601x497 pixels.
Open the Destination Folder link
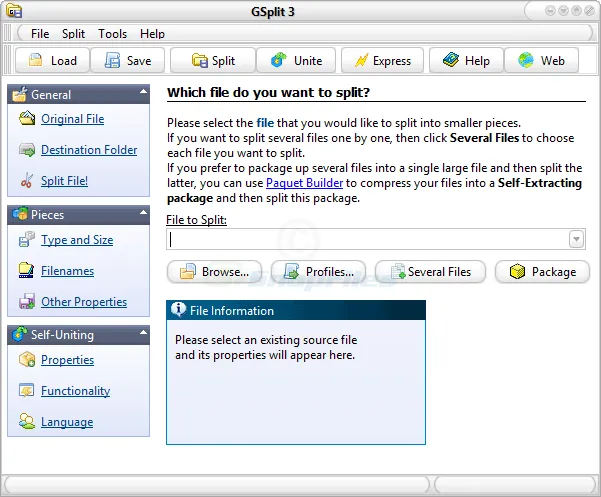[89, 150]
